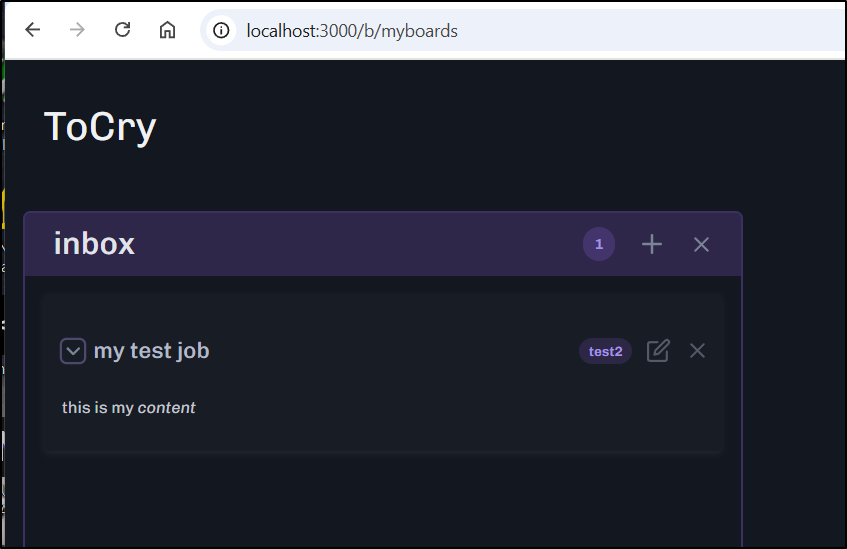Delete the inbox lane
The width and height of the screenshot is (847, 549).
pos(701,244)
